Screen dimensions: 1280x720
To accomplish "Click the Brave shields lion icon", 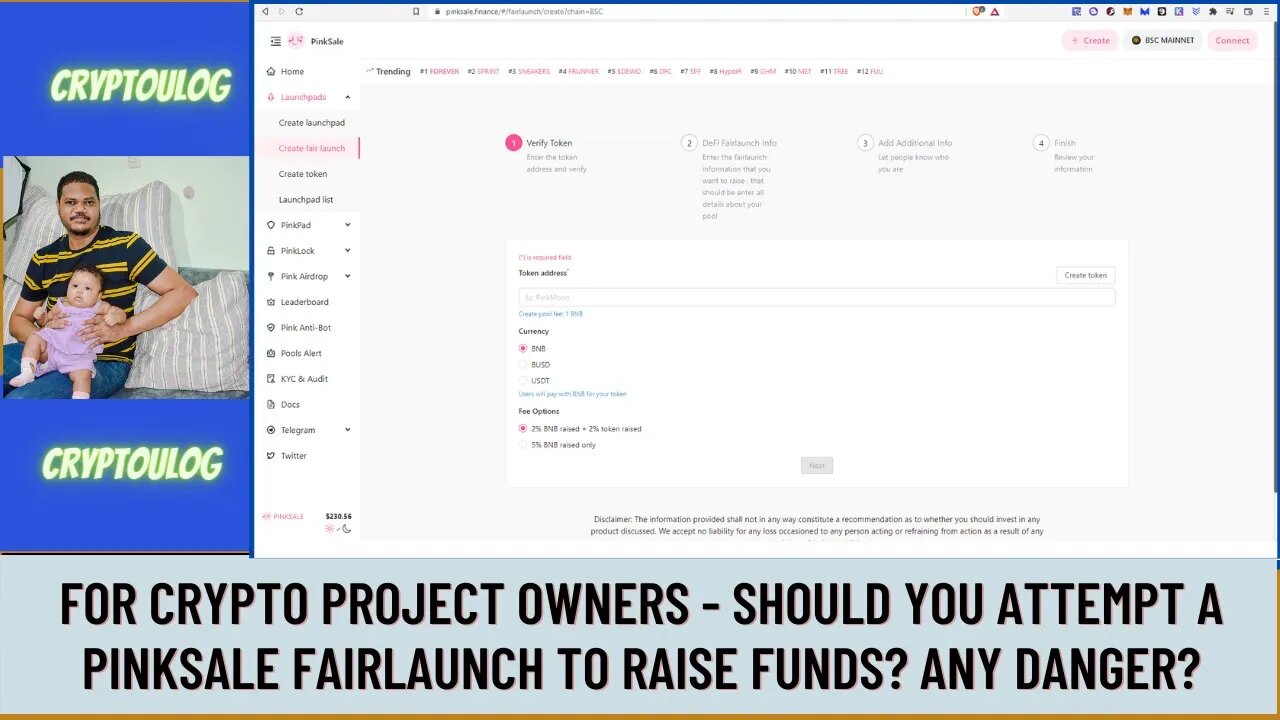I will click(977, 11).
